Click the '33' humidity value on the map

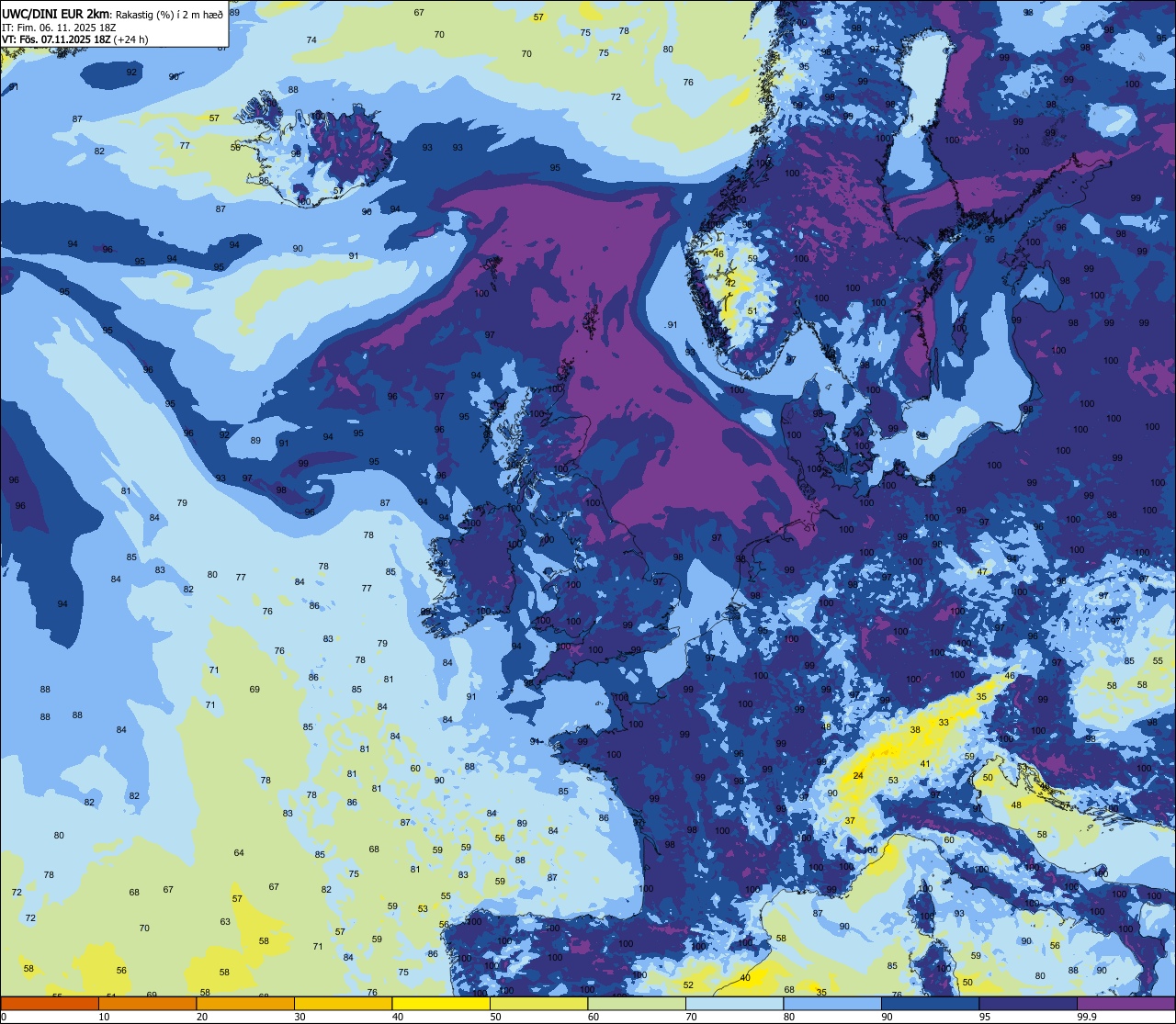click(x=944, y=723)
